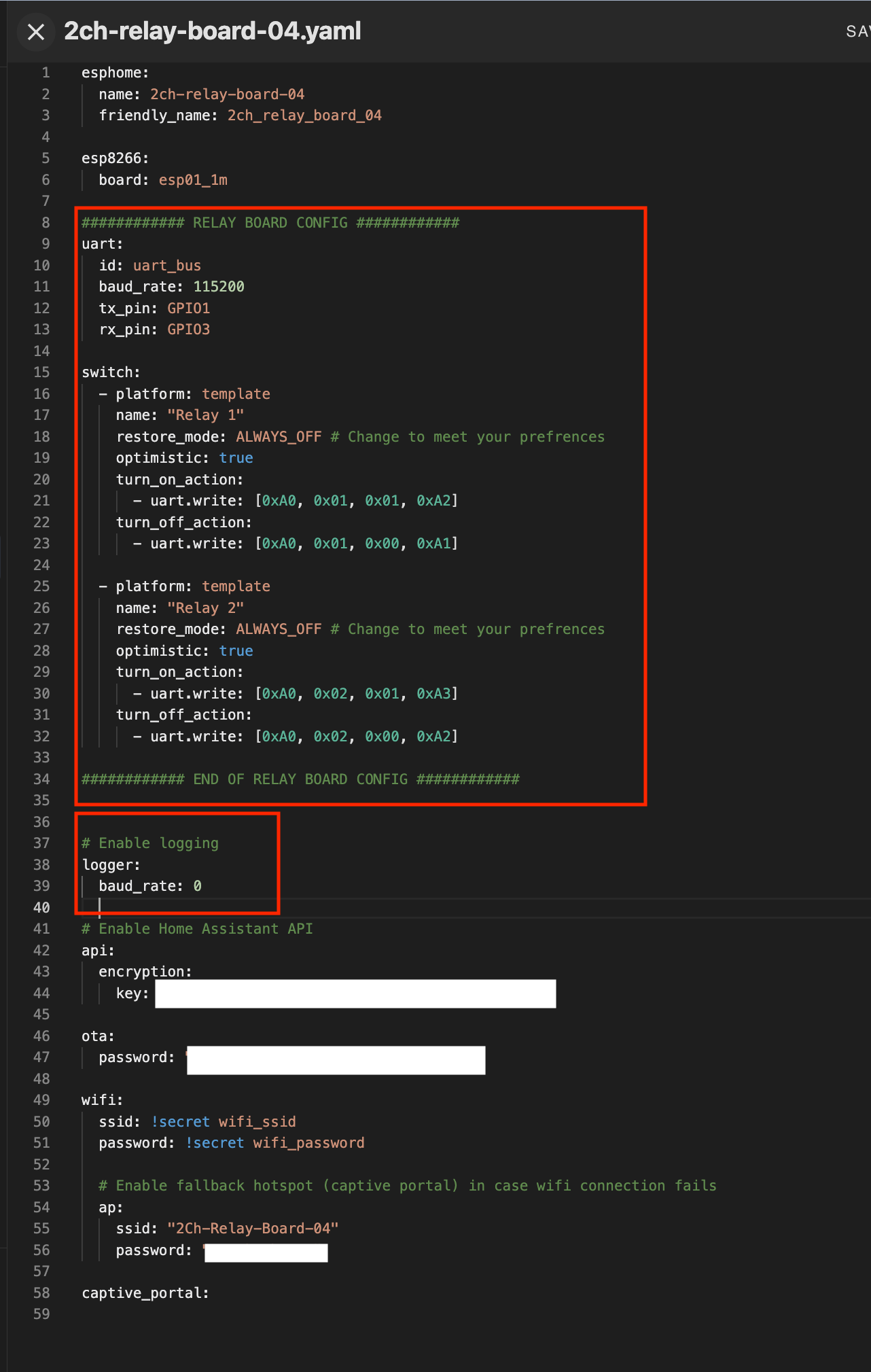The height and width of the screenshot is (1372, 871).
Task: Place cursor on the esp01_1m board value
Action: [193, 180]
